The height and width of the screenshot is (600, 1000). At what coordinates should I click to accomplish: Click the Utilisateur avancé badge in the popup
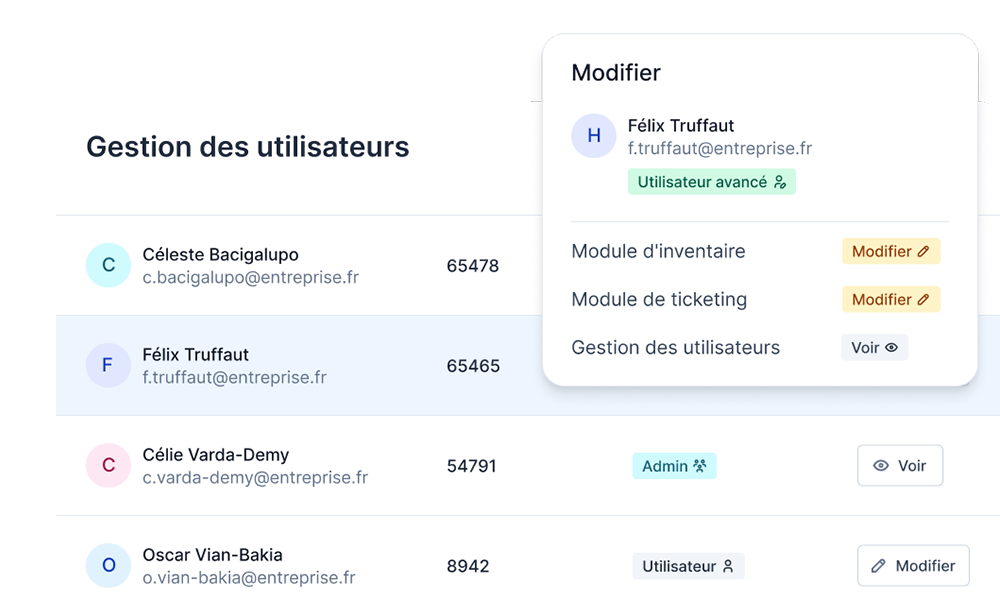(x=711, y=181)
